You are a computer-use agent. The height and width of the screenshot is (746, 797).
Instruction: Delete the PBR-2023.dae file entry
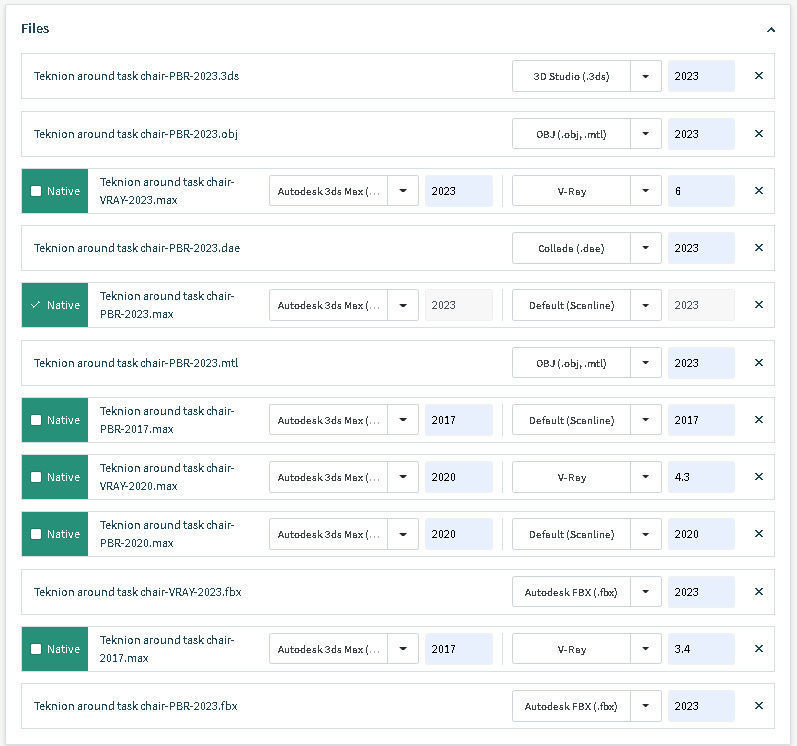(x=758, y=248)
